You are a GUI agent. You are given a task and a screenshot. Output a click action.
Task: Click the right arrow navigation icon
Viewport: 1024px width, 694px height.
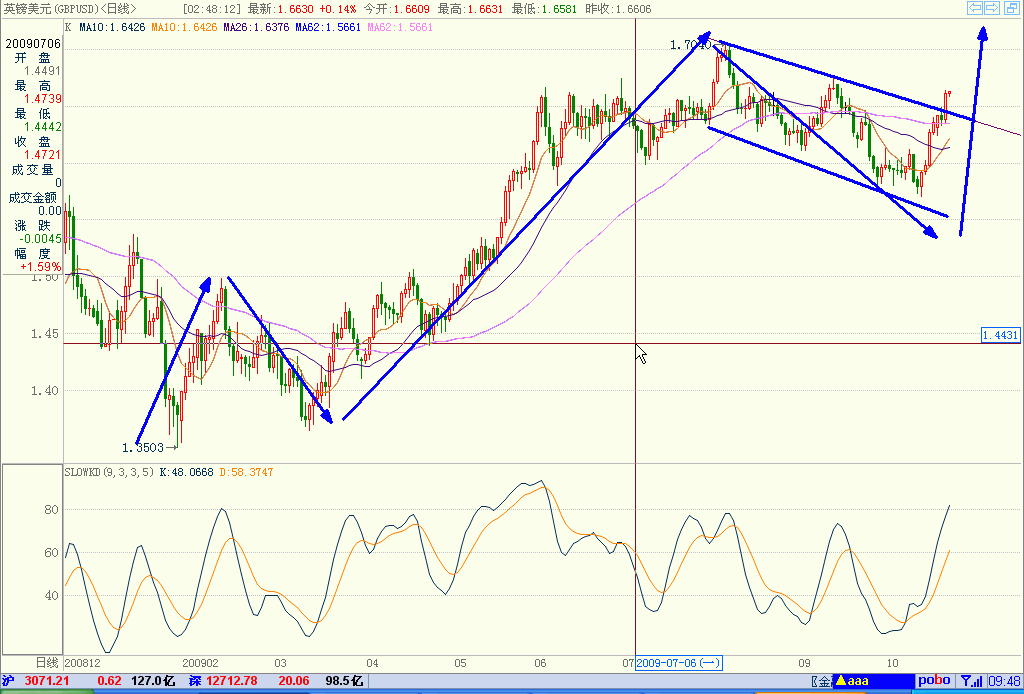click(992, 8)
